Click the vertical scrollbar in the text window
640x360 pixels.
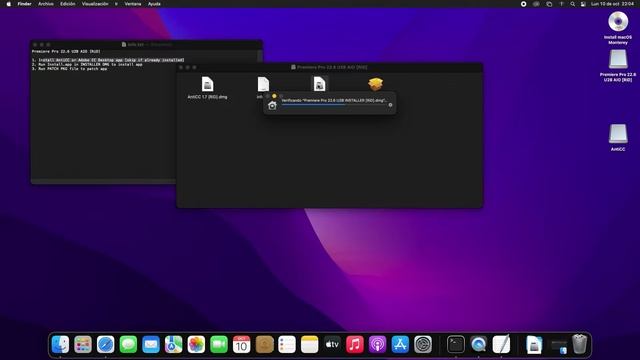coord(260,56)
